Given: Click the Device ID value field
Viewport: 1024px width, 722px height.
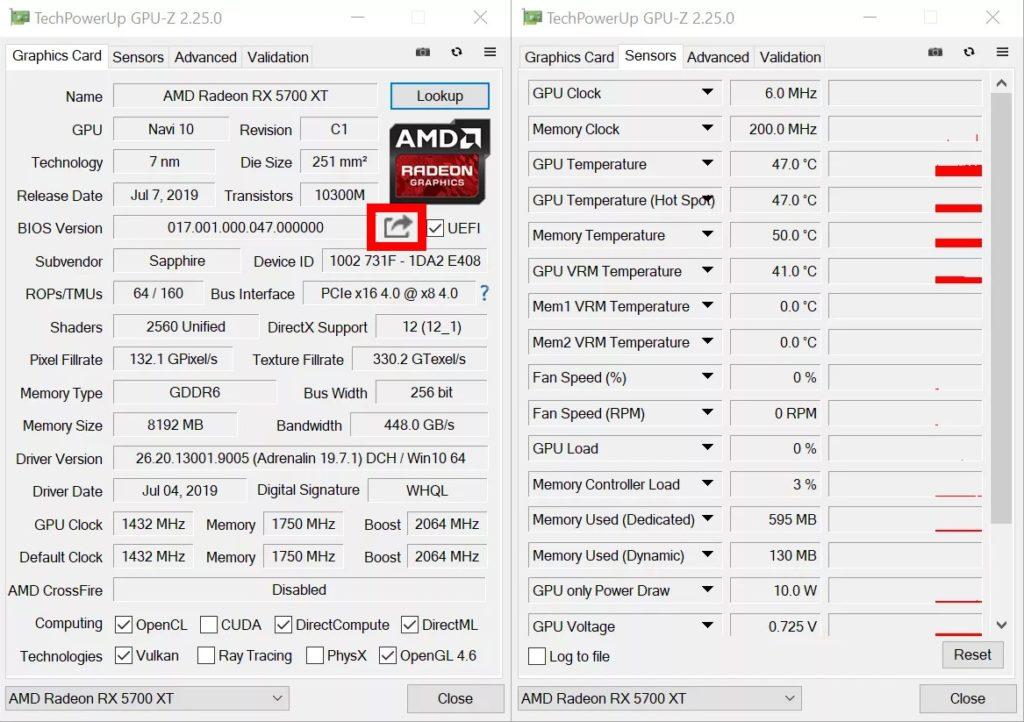Looking at the screenshot, I should click(405, 261).
